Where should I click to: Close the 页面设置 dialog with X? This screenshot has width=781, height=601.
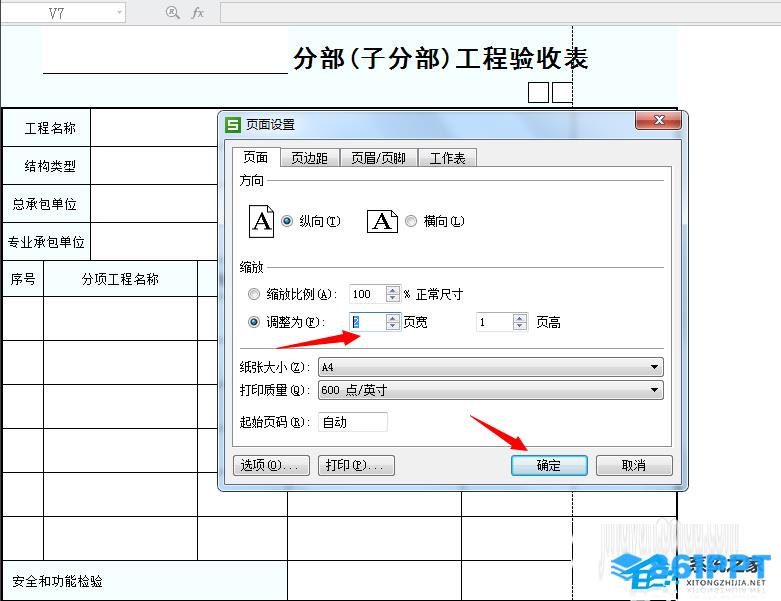[x=658, y=120]
